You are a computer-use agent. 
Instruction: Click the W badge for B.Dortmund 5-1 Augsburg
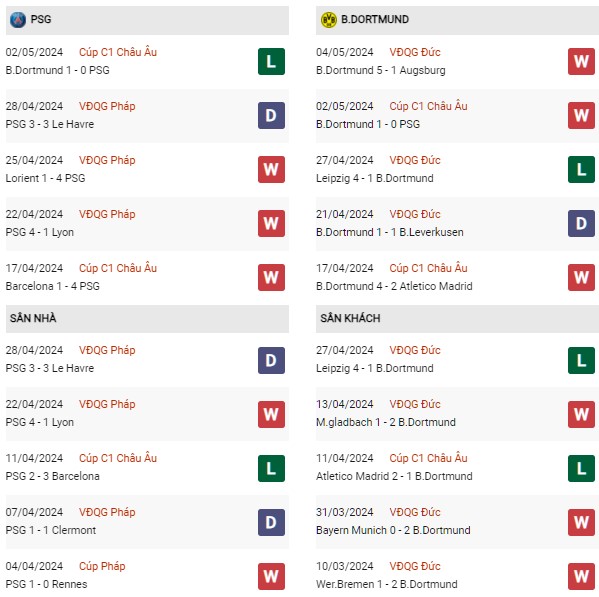pyautogui.click(x=581, y=61)
